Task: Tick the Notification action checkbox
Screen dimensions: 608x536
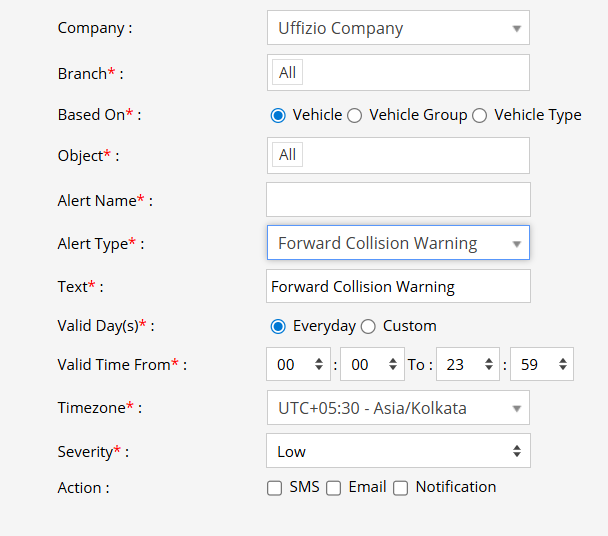Action: pyautogui.click(x=401, y=488)
